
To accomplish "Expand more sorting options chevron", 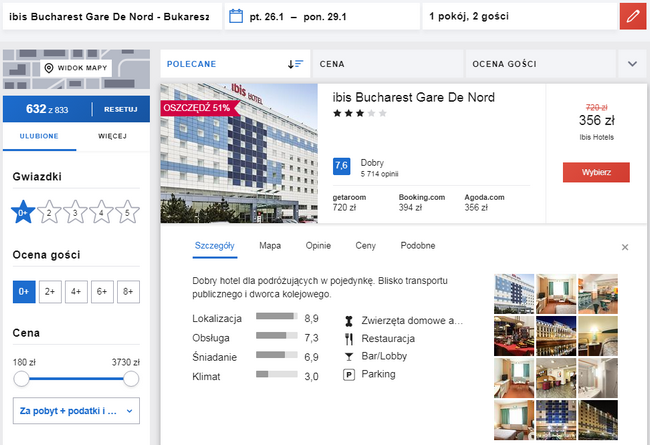I will pyautogui.click(x=632, y=64).
